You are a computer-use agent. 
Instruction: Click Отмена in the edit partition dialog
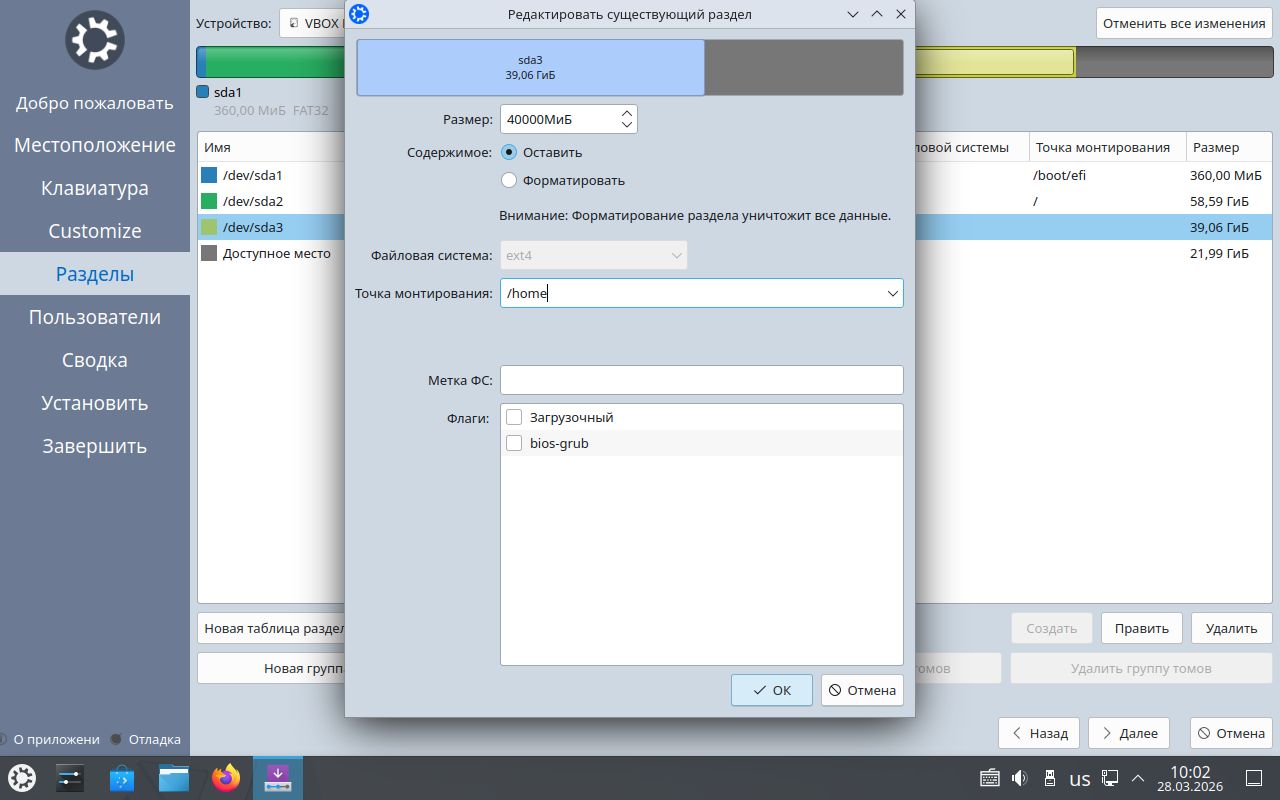862,690
